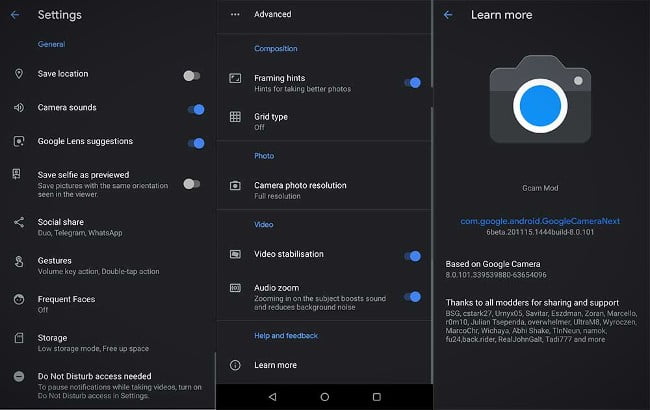This screenshot has height=410, width=650.
Task: Go back using Settings header arrow
Action: tap(15, 15)
